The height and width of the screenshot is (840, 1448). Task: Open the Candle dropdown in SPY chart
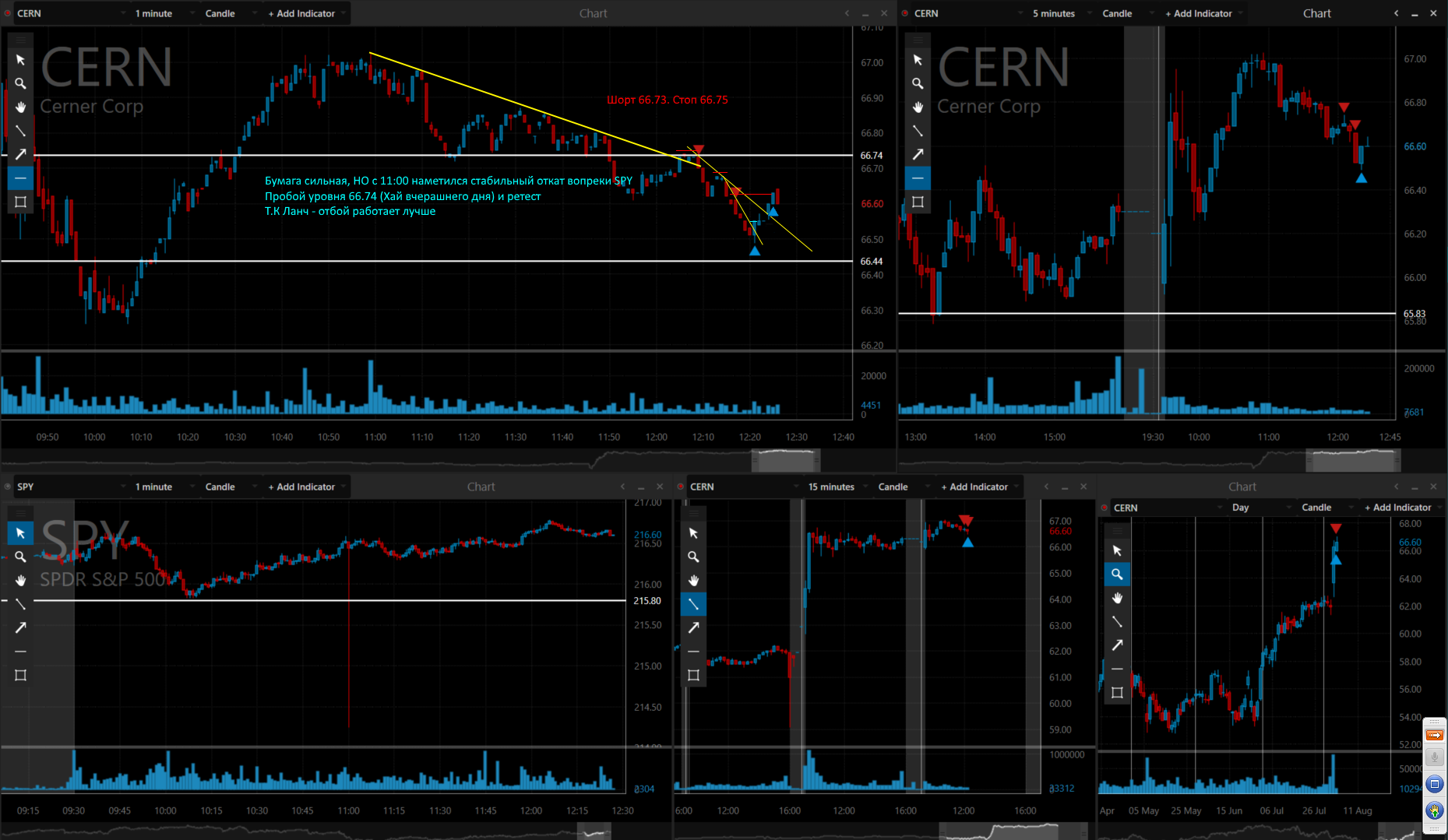(230, 487)
